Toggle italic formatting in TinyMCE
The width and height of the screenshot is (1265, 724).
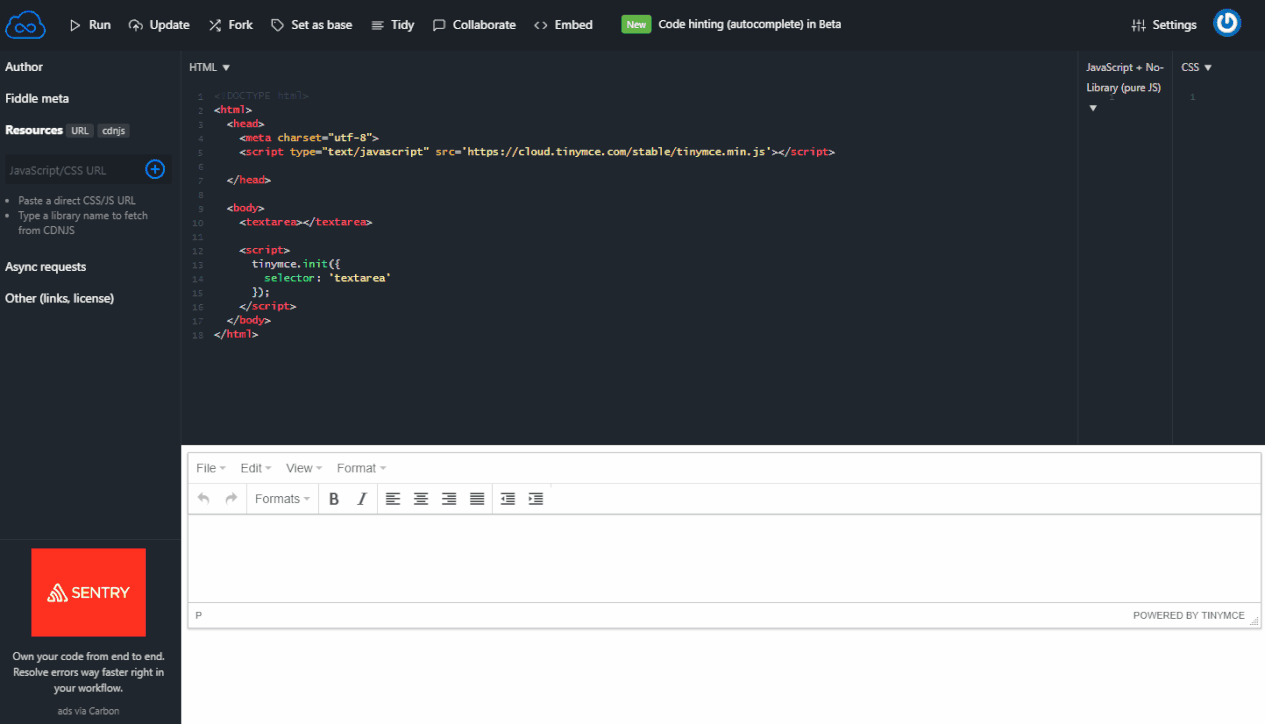(x=361, y=498)
